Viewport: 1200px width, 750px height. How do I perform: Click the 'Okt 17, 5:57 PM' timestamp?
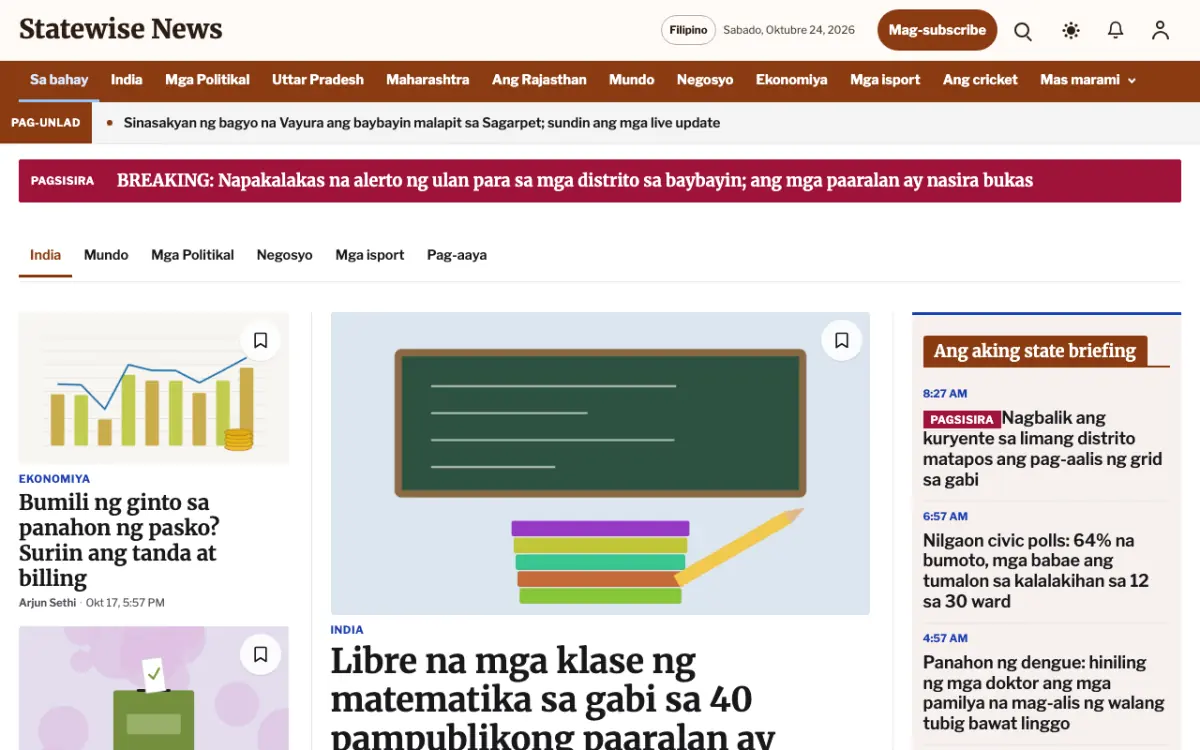point(125,603)
